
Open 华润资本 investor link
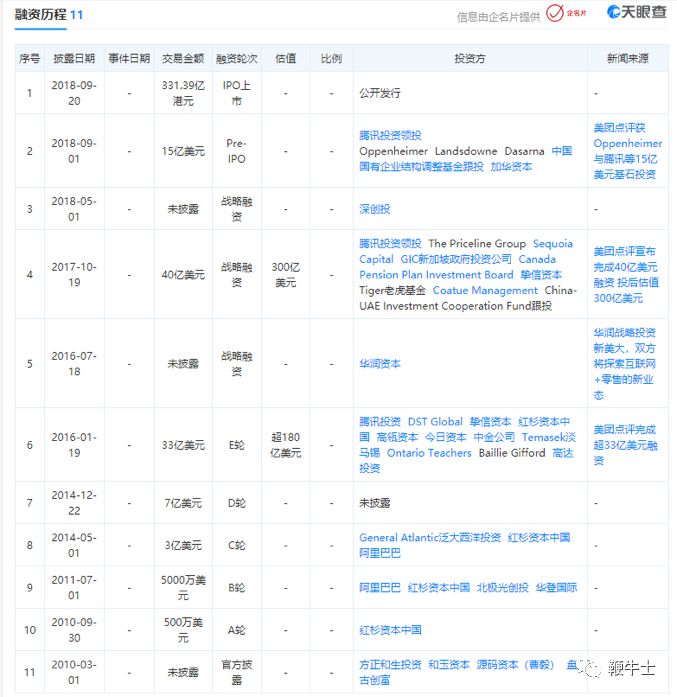(380, 364)
